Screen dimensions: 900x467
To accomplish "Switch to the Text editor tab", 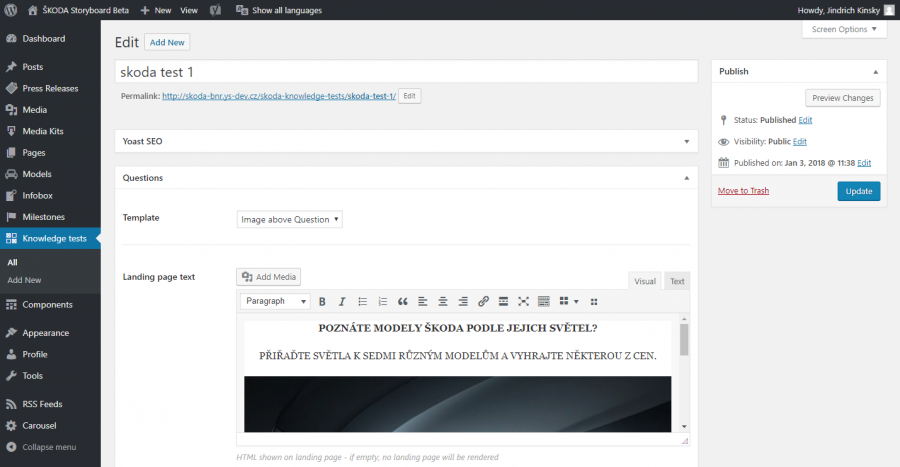I will (x=677, y=281).
